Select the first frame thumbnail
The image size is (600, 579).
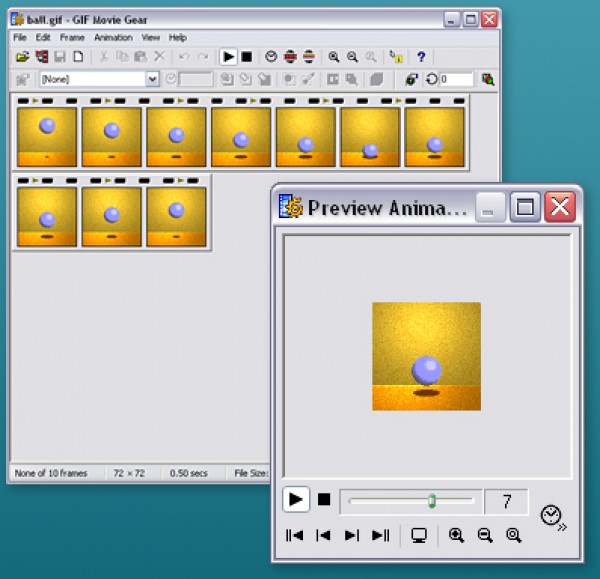47,136
